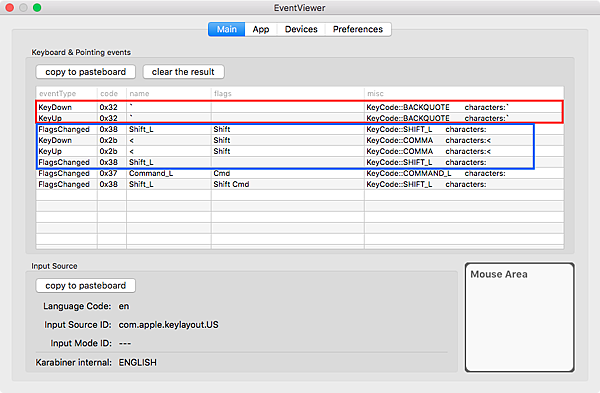The image size is (600, 393).
Task: Select the KeyUp BACKQUOTE event row
Action: coord(300,118)
